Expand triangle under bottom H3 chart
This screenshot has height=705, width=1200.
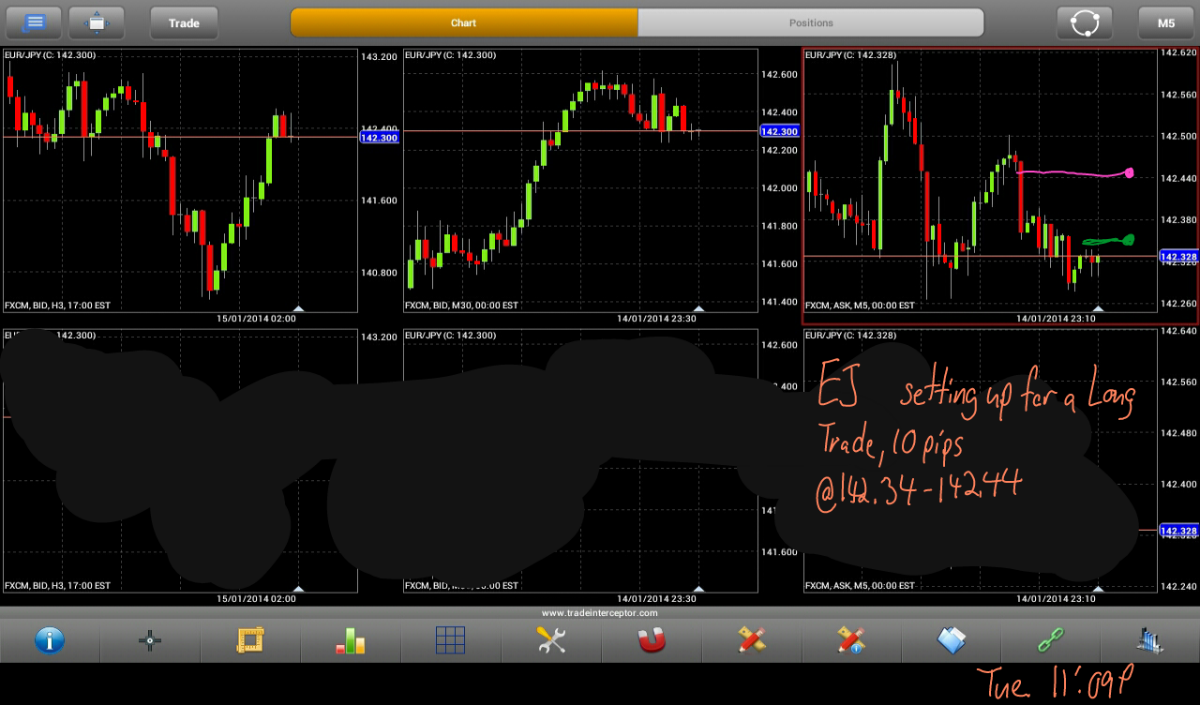(298, 589)
